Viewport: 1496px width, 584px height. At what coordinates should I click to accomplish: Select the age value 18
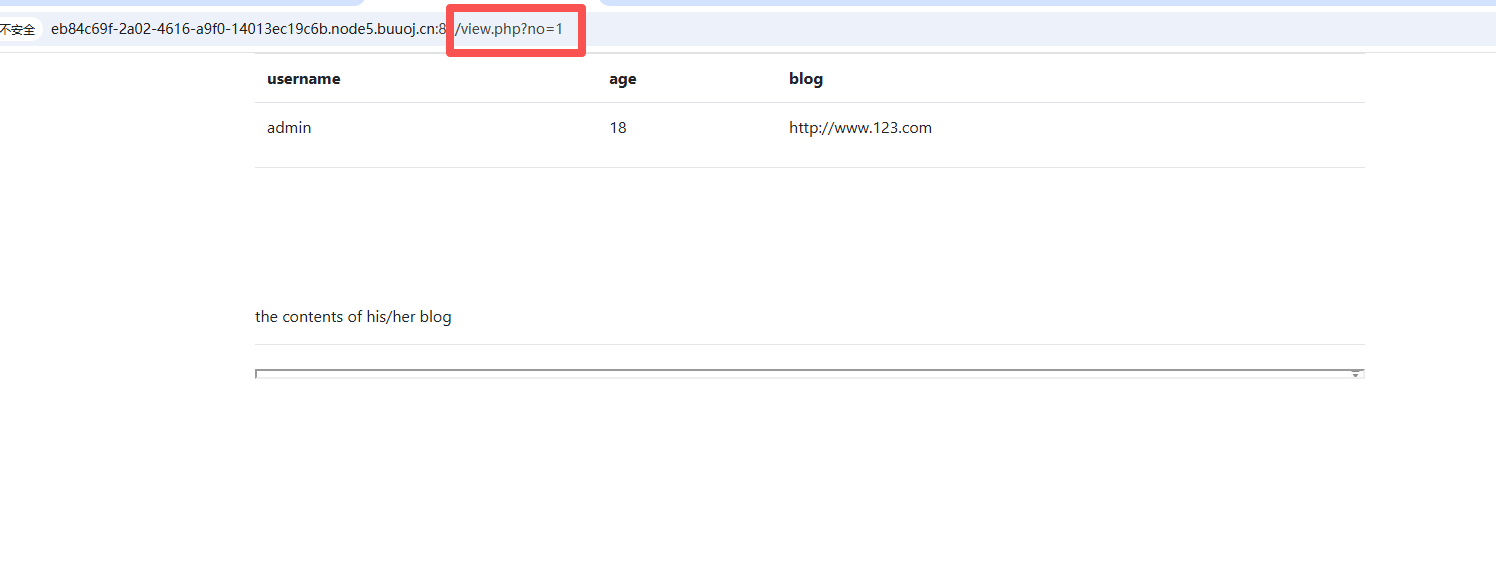tap(618, 128)
